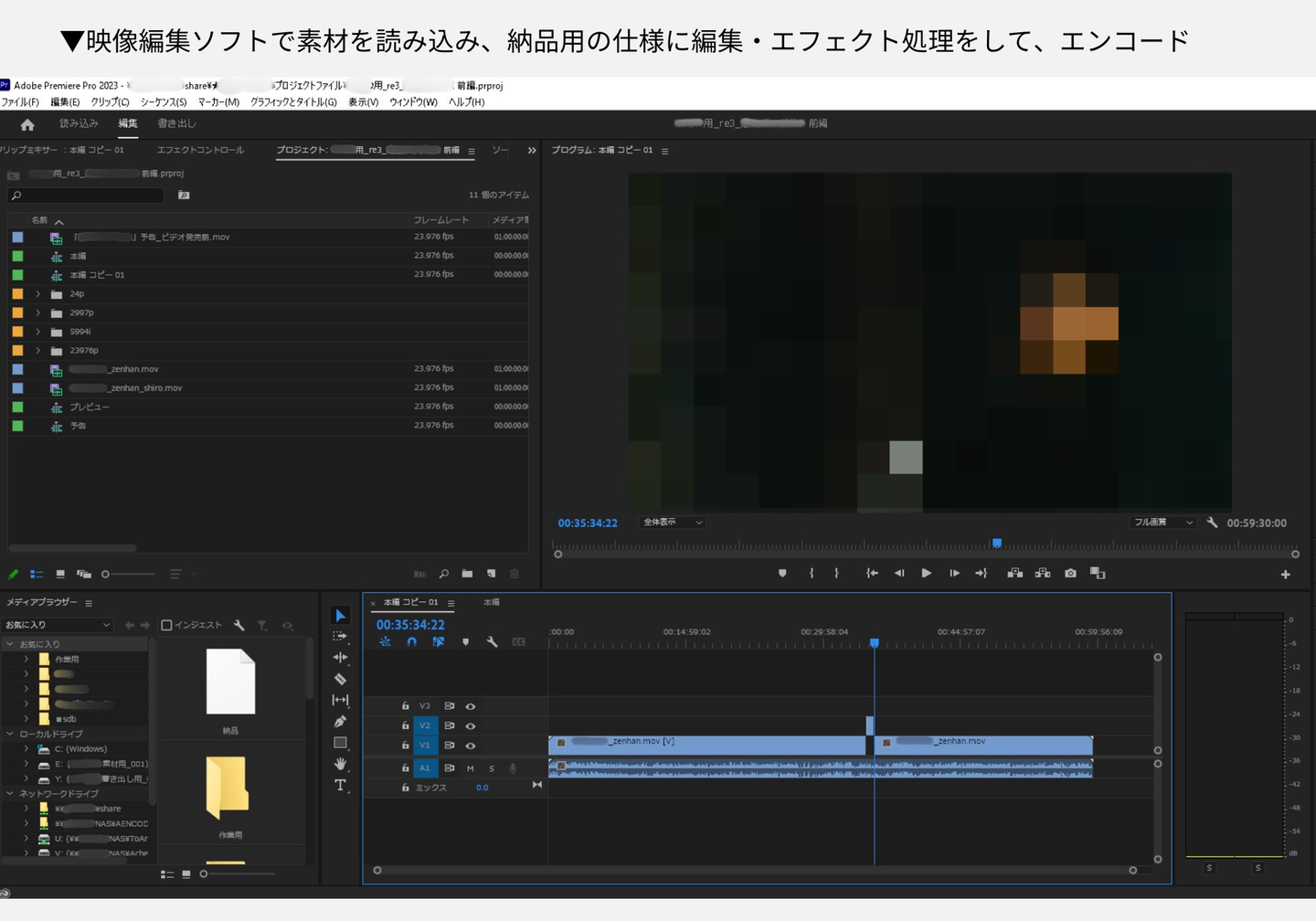Image resolution: width=1316 pixels, height=921 pixels.
Task: Click the Export Frame camera icon
Action: 1070,574
